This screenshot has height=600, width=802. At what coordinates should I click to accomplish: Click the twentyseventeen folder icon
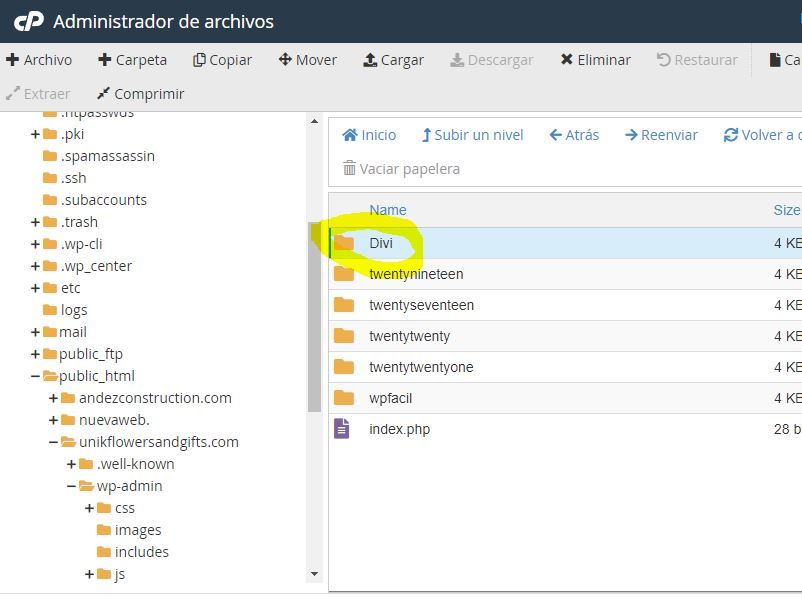pos(344,305)
